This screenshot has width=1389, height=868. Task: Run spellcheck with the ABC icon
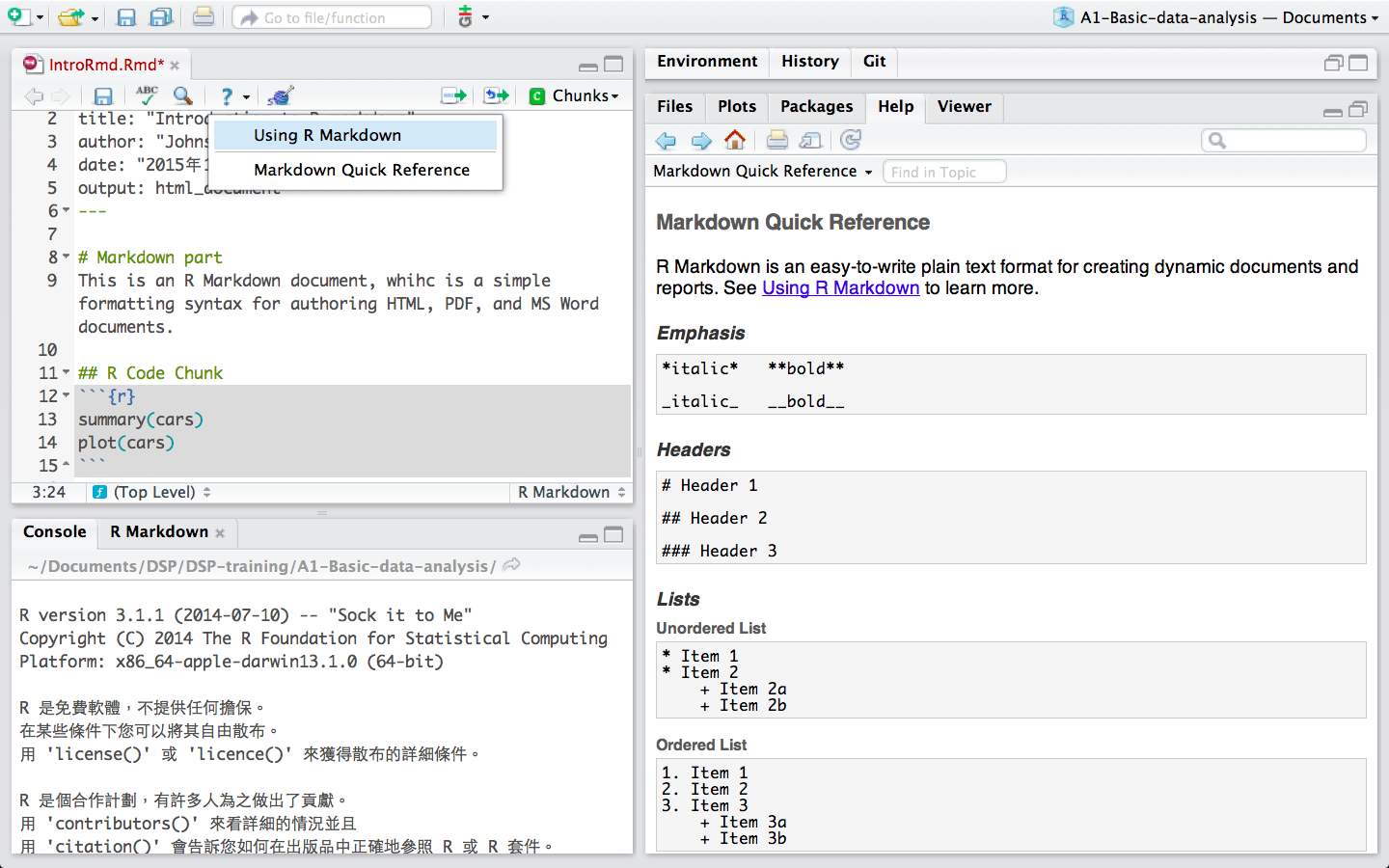coord(146,95)
